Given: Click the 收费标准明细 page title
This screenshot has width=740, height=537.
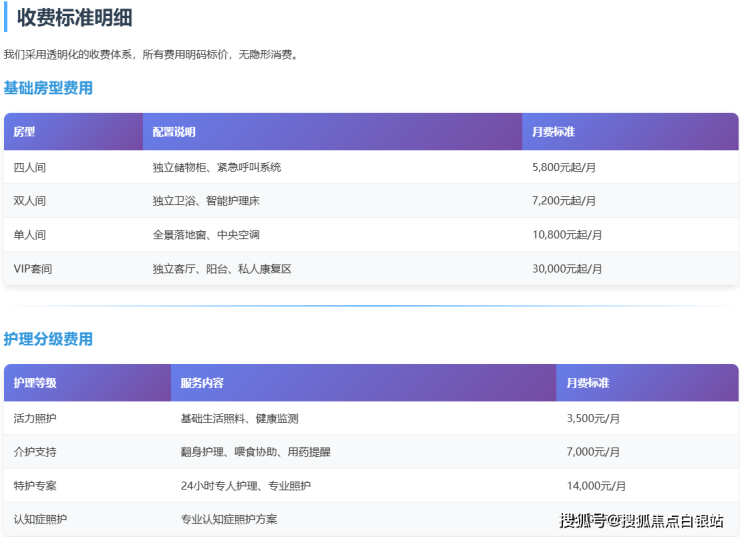Looking at the screenshot, I should [74, 17].
